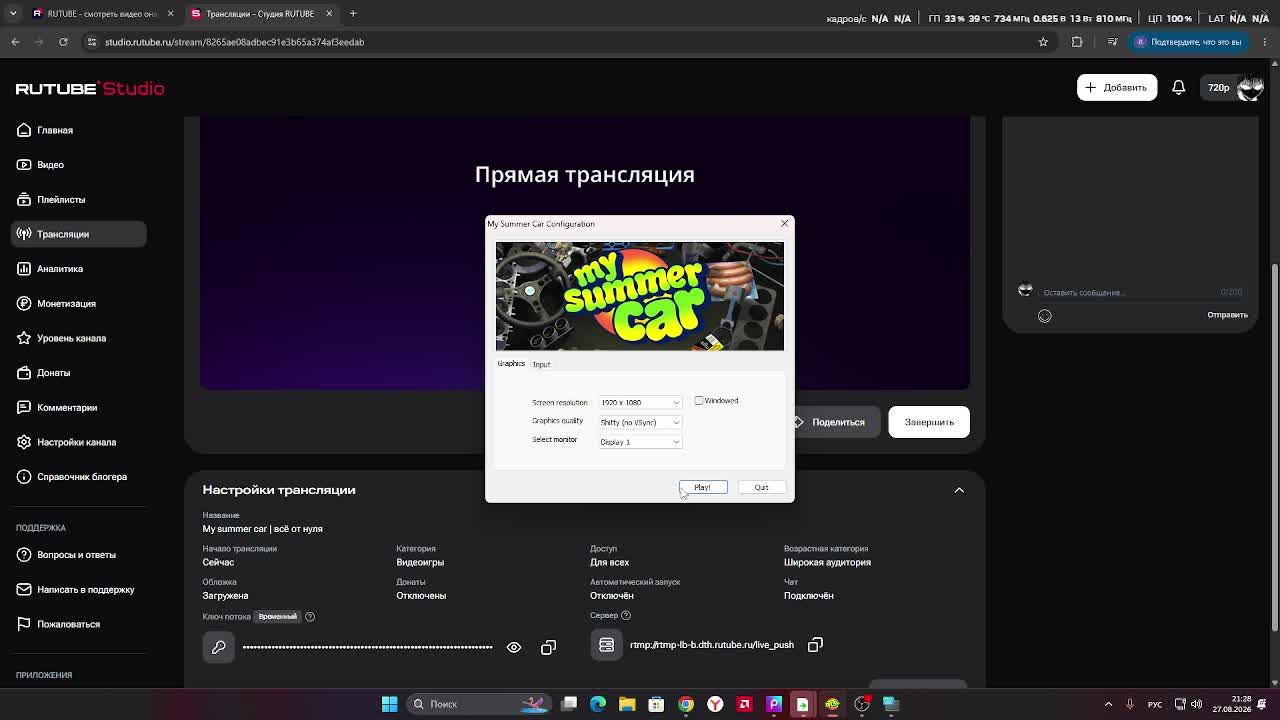This screenshot has width=1280, height=720.
Task: Click the Play! button
Action: [703, 487]
